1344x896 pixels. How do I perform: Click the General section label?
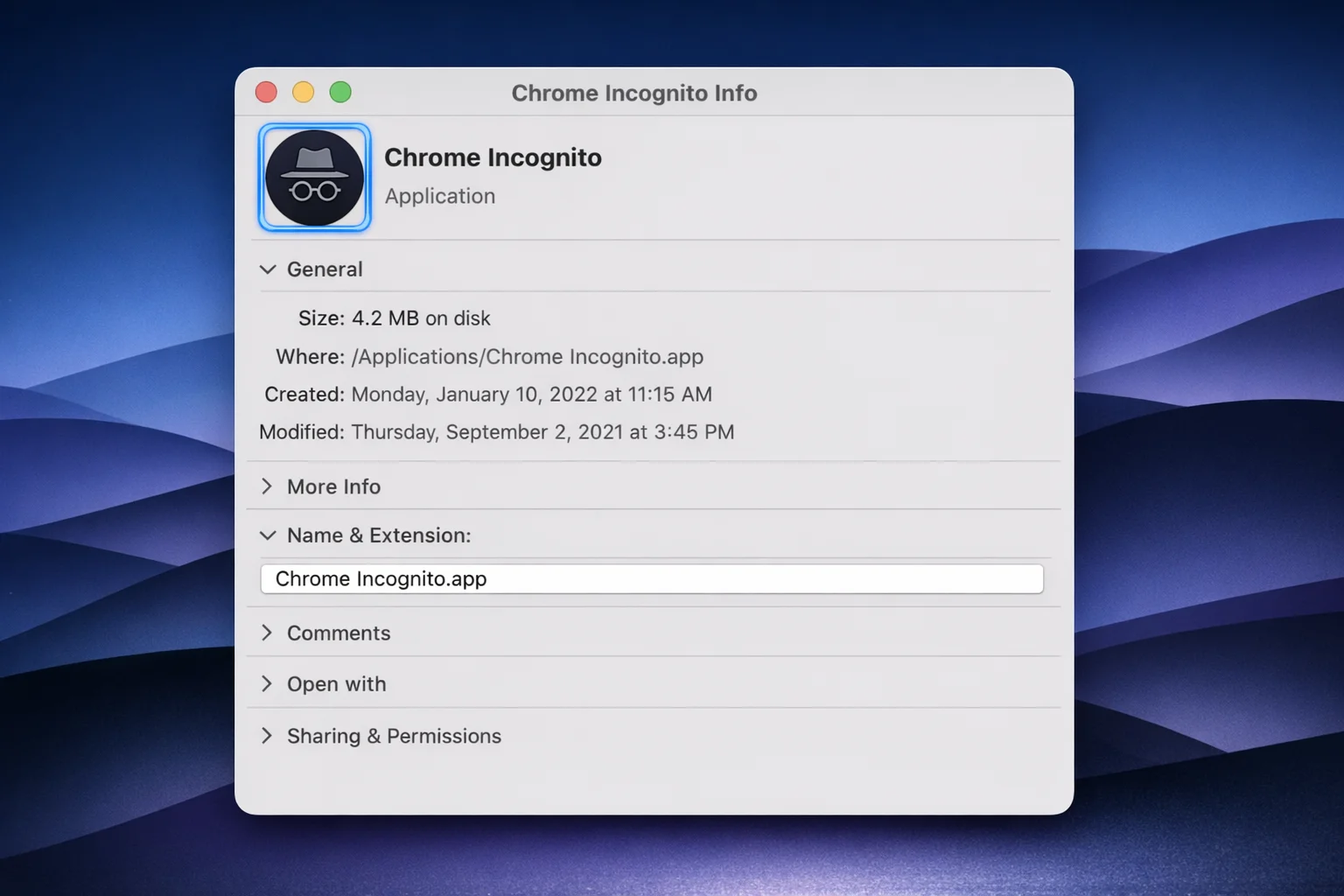point(325,269)
